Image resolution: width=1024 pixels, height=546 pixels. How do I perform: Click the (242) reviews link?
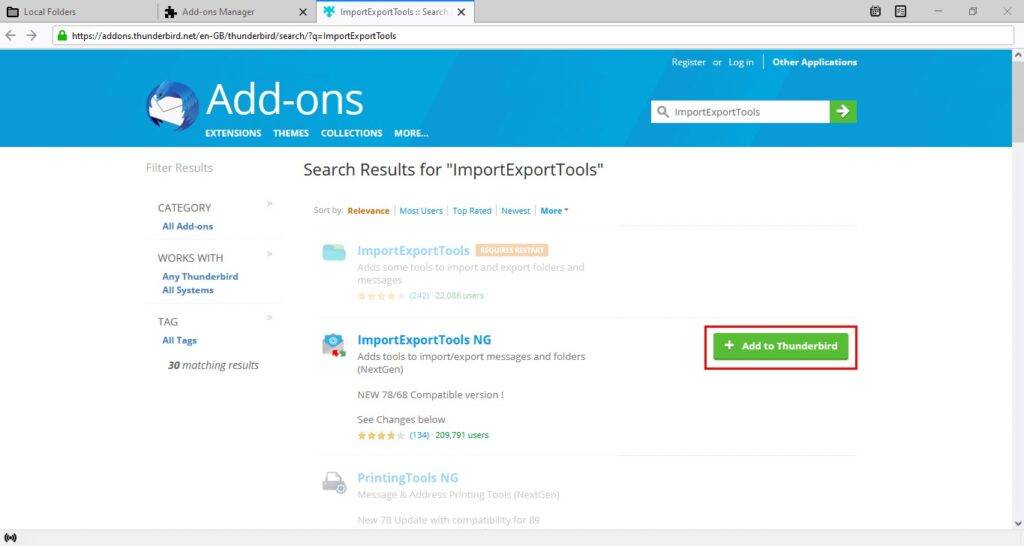[419, 296]
